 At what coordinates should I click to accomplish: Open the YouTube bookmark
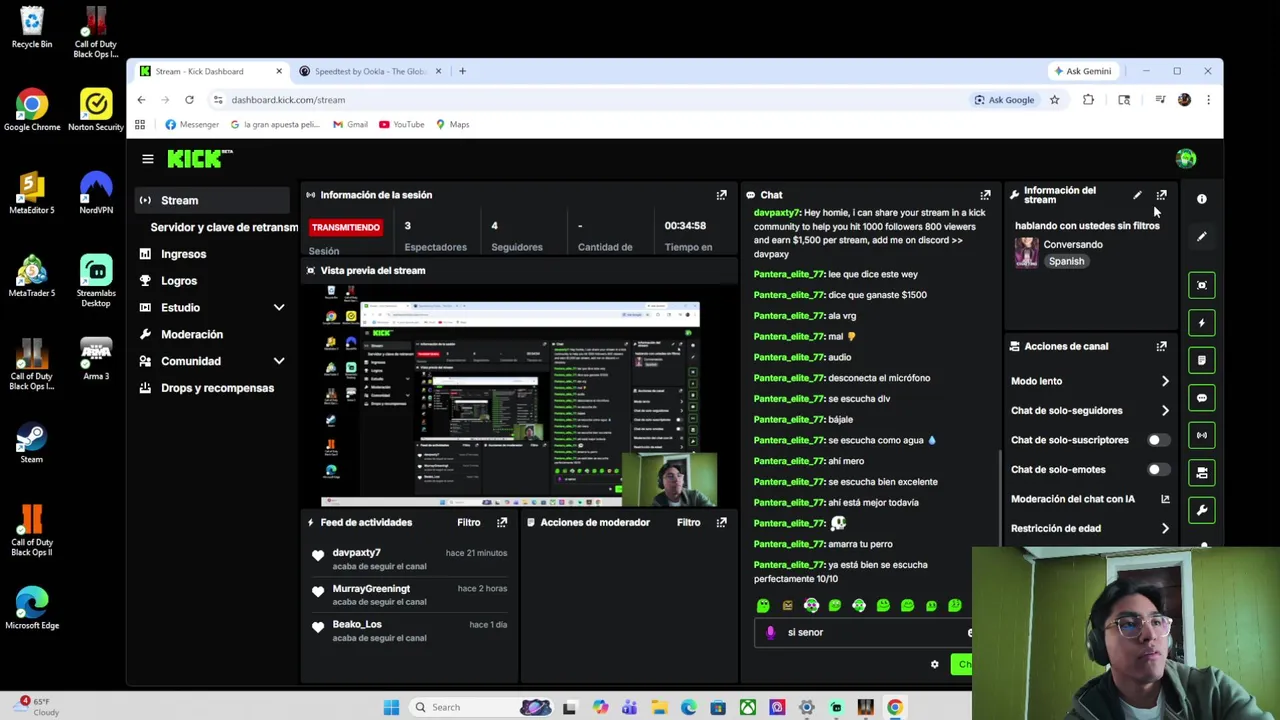tap(401, 125)
